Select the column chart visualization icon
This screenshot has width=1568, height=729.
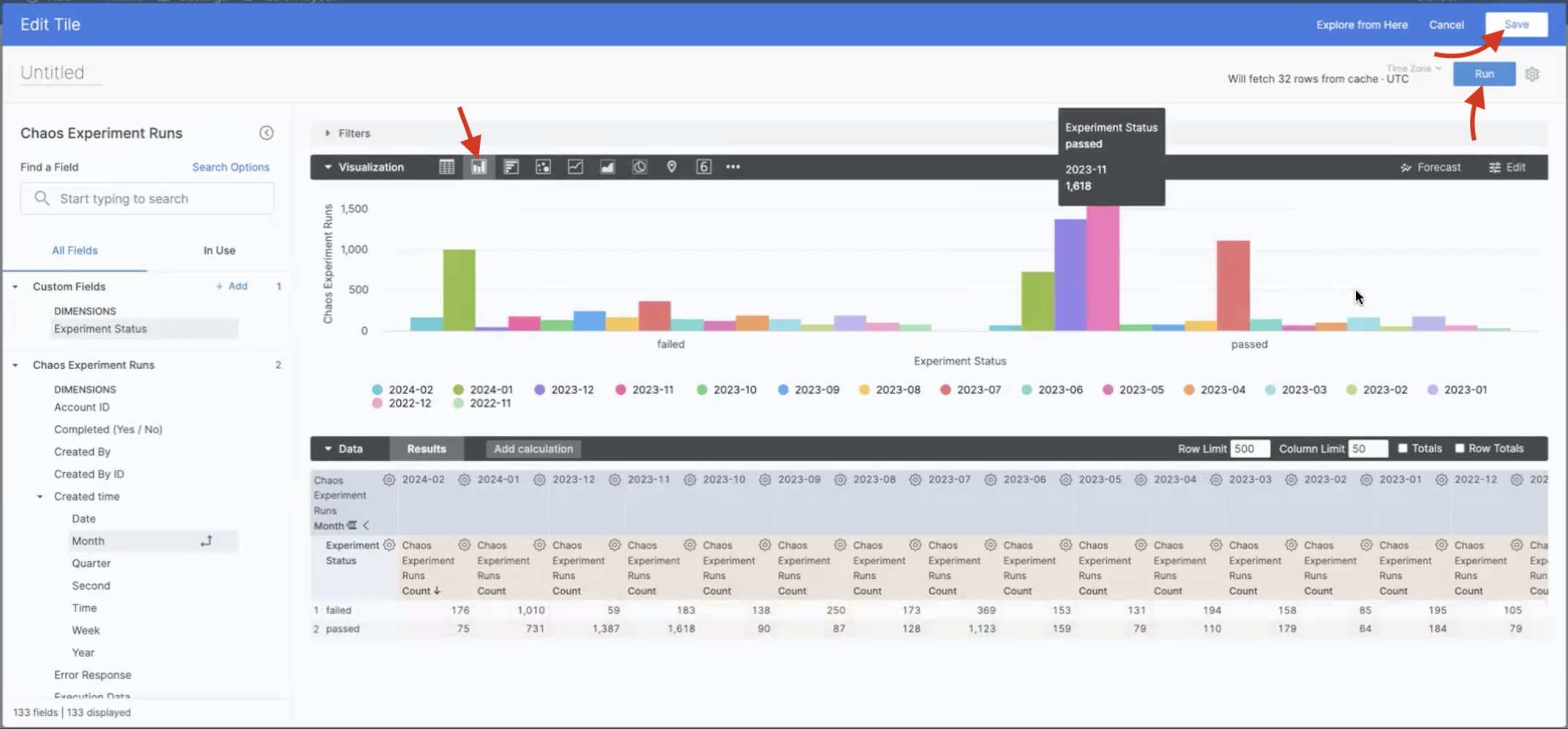click(479, 167)
